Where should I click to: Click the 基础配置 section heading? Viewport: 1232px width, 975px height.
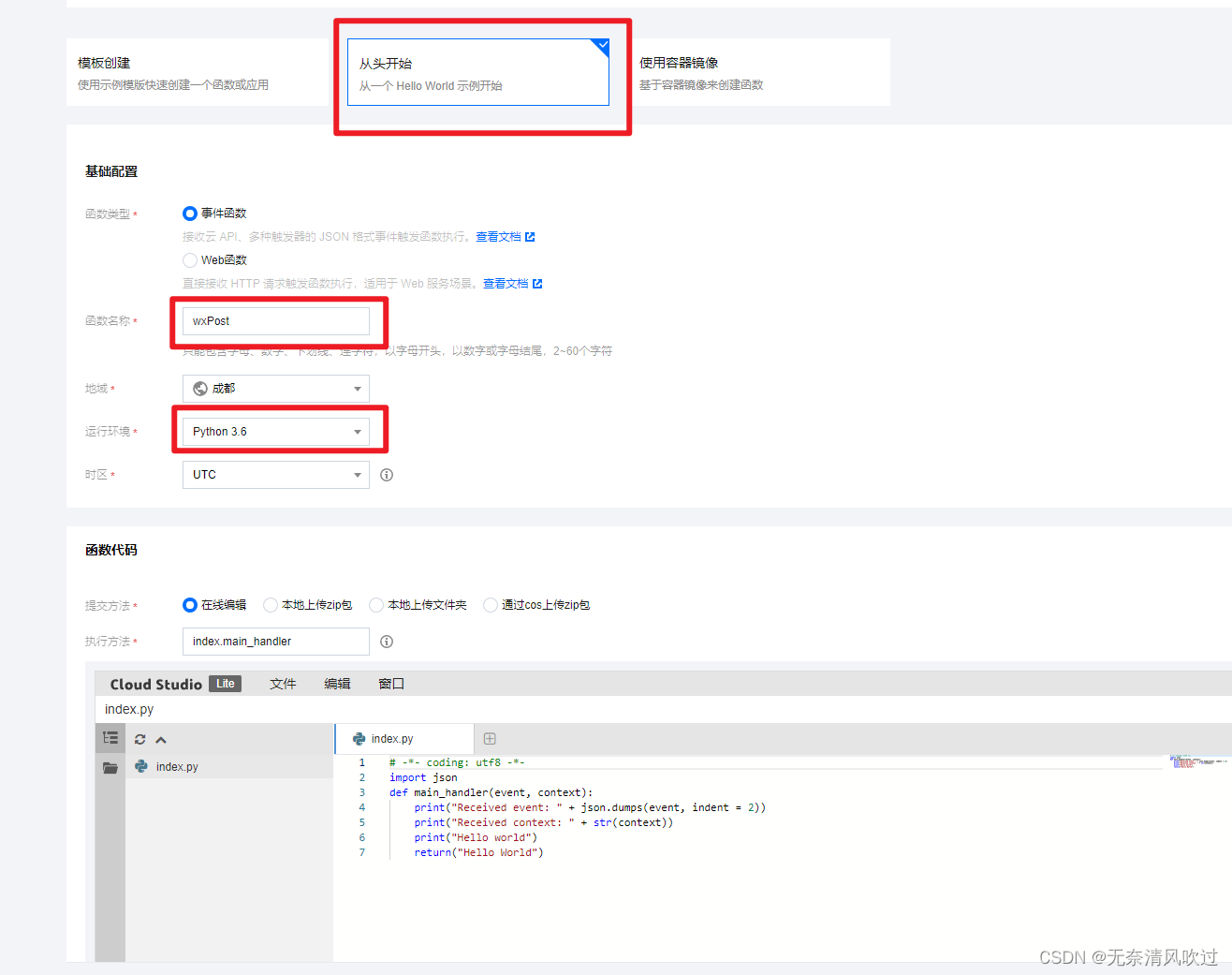(111, 171)
